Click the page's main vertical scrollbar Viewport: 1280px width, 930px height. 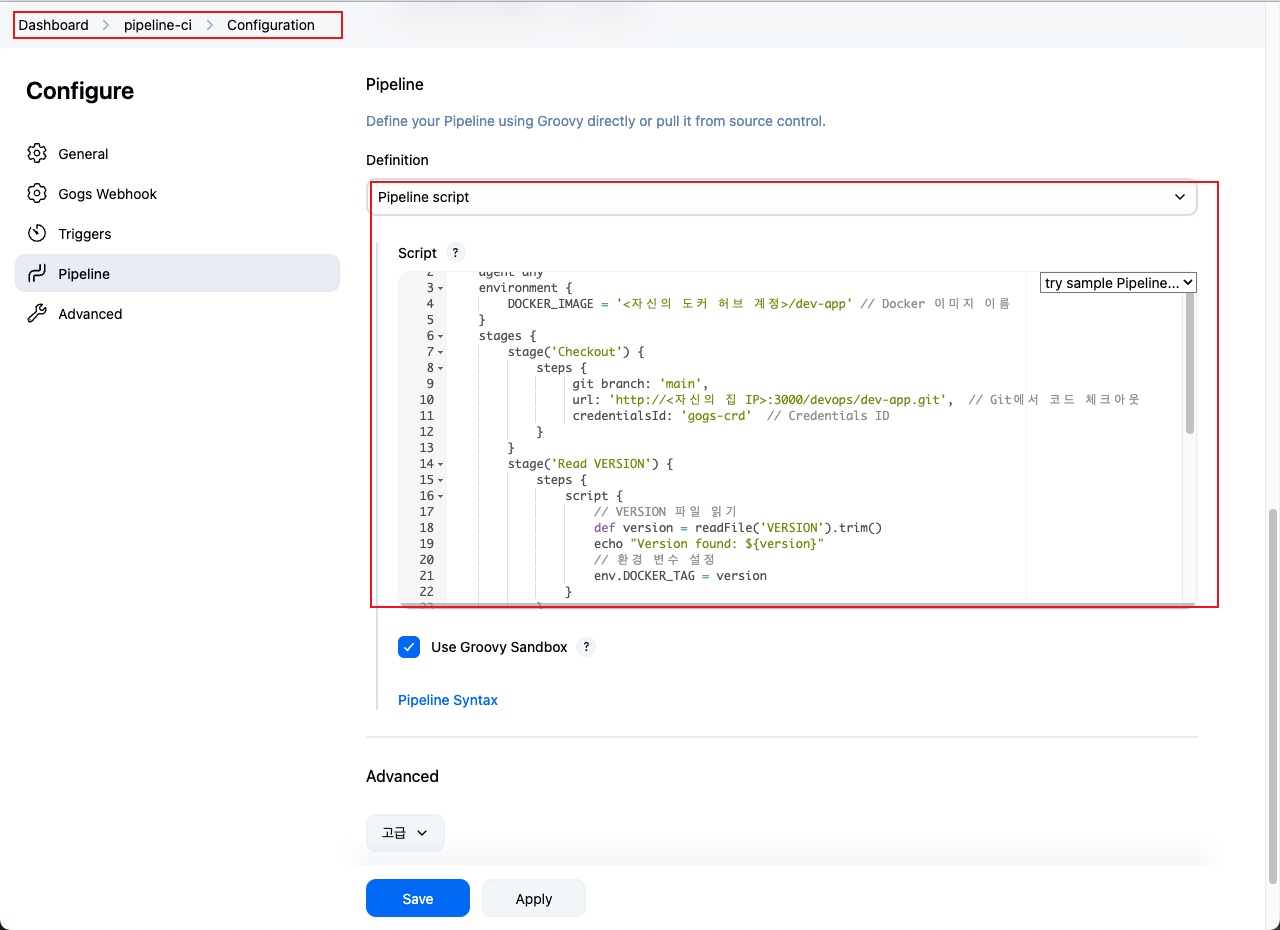pyautogui.click(x=1272, y=695)
